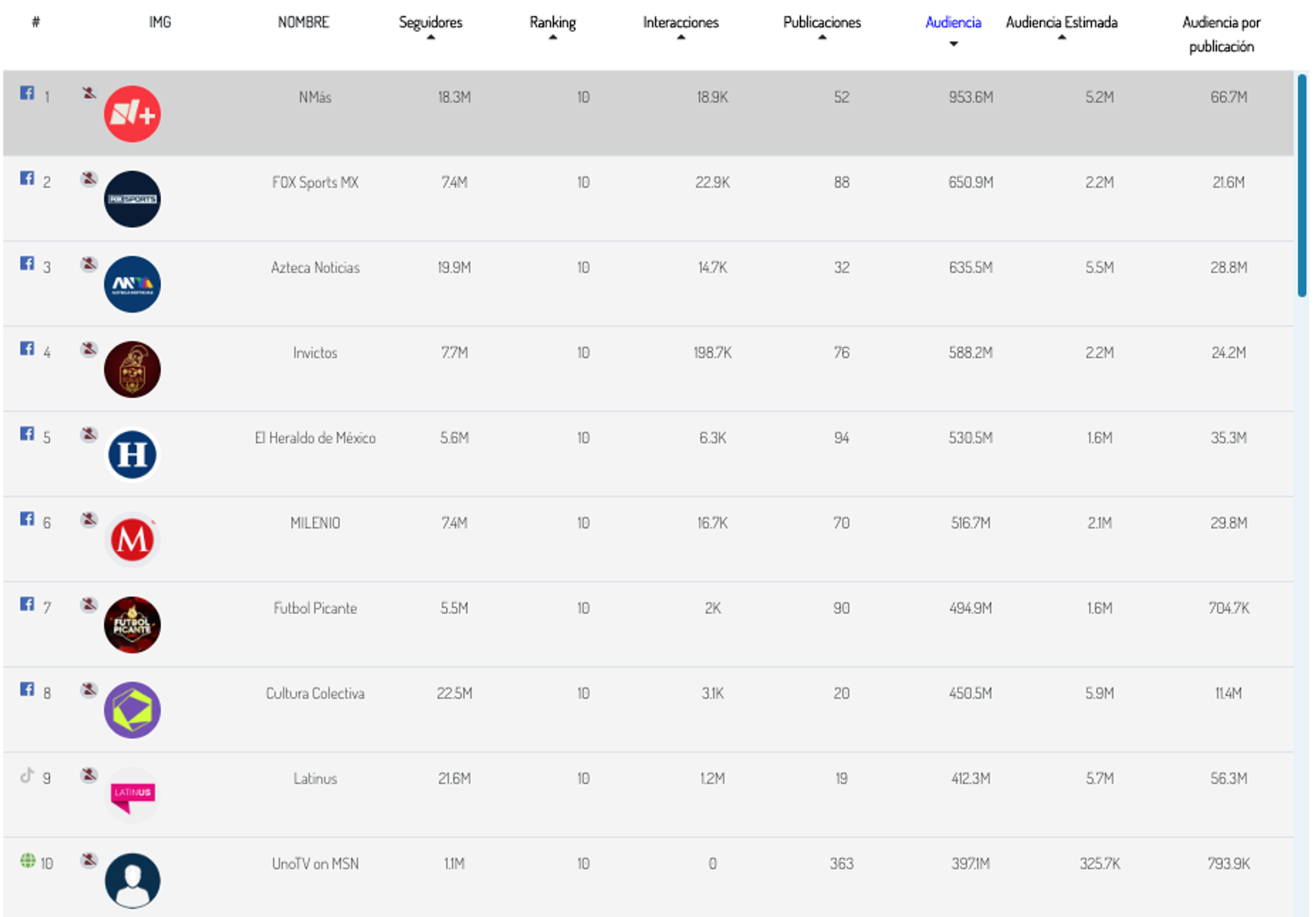Viewport: 1316px width, 917px height.
Task: Click the Facebook icon in the Cultura Colectiva row
Action: pos(27,689)
